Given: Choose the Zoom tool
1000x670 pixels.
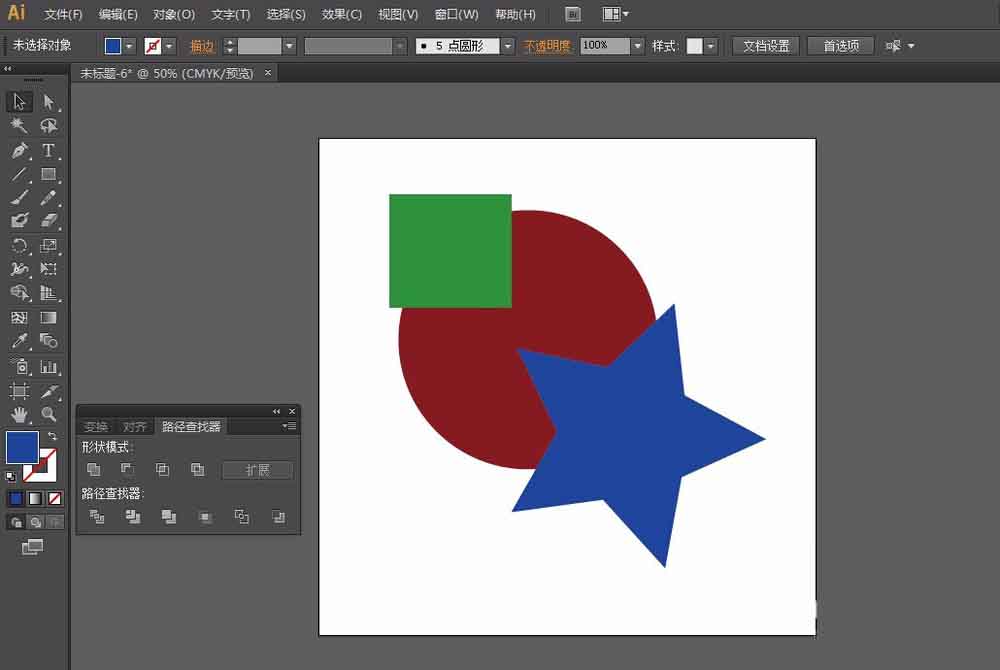Looking at the screenshot, I should pyautogui.click(x=48, y=414).
